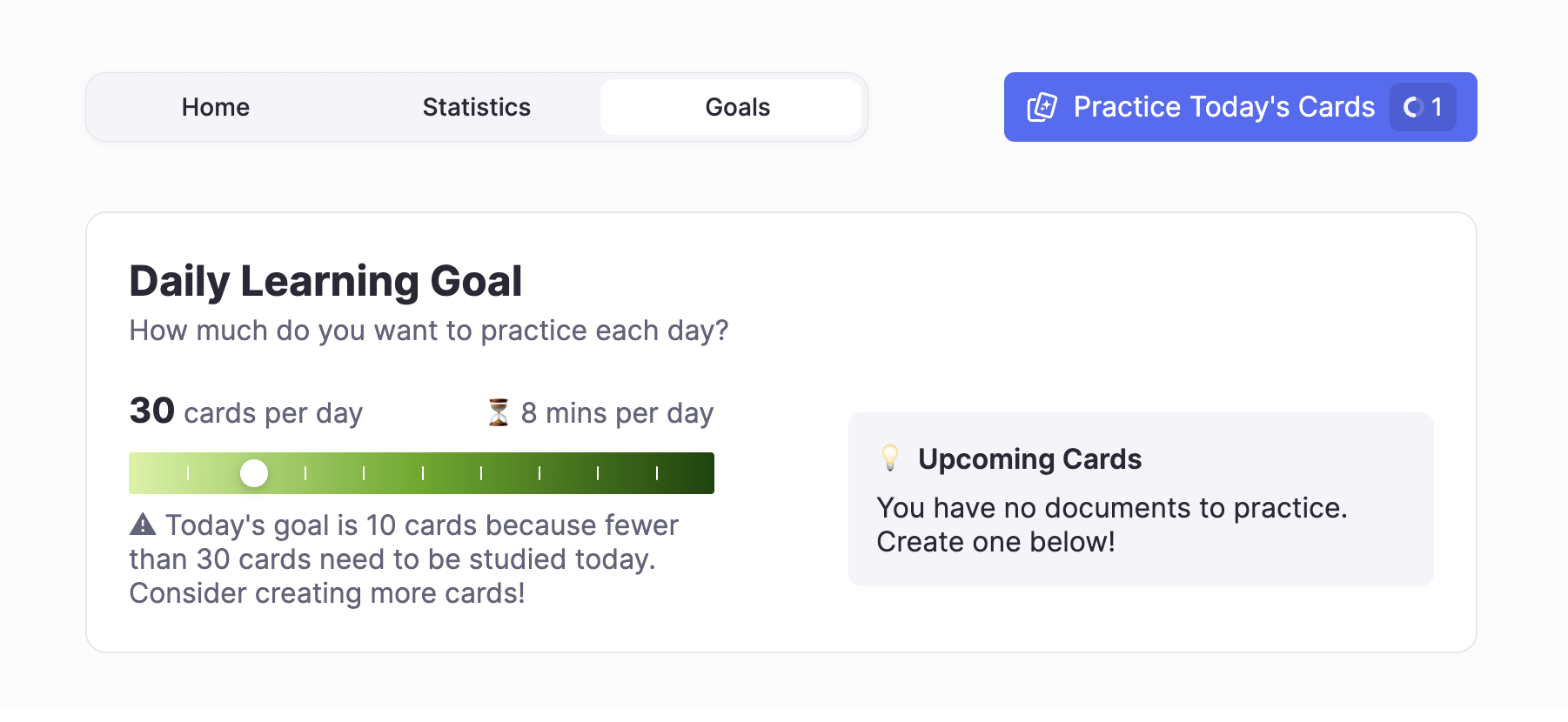
Task: Click the crescent icon inside the counter badge
Action: click(1411, 107)
